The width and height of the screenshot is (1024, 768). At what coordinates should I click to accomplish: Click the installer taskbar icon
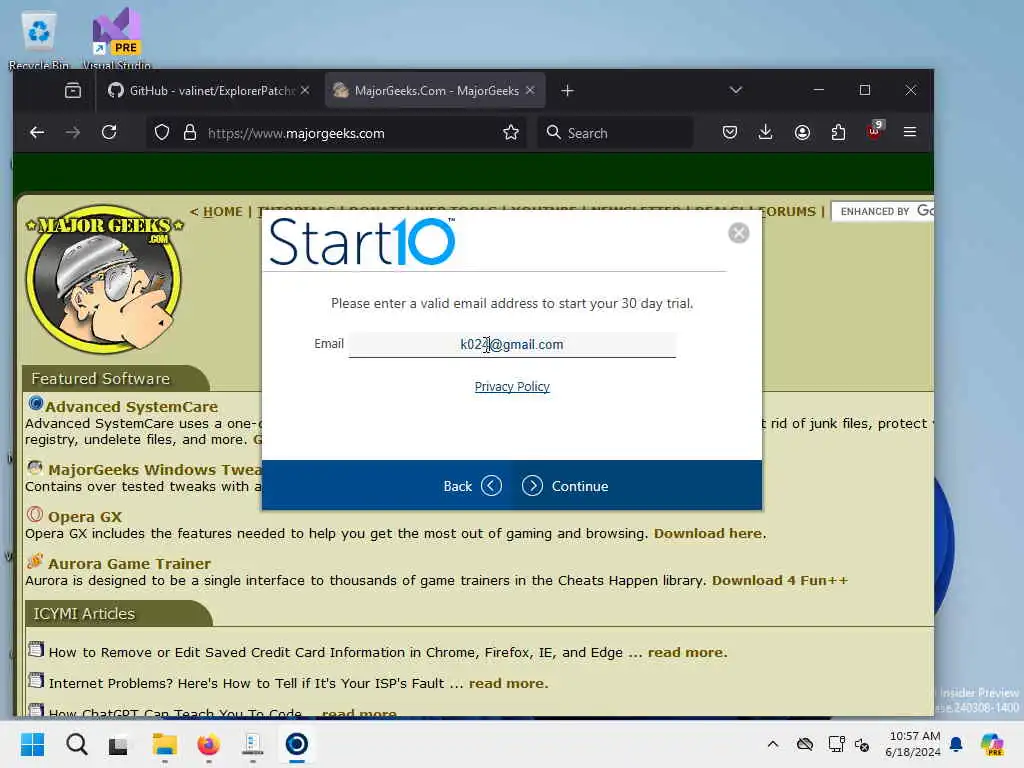(252, 744)
